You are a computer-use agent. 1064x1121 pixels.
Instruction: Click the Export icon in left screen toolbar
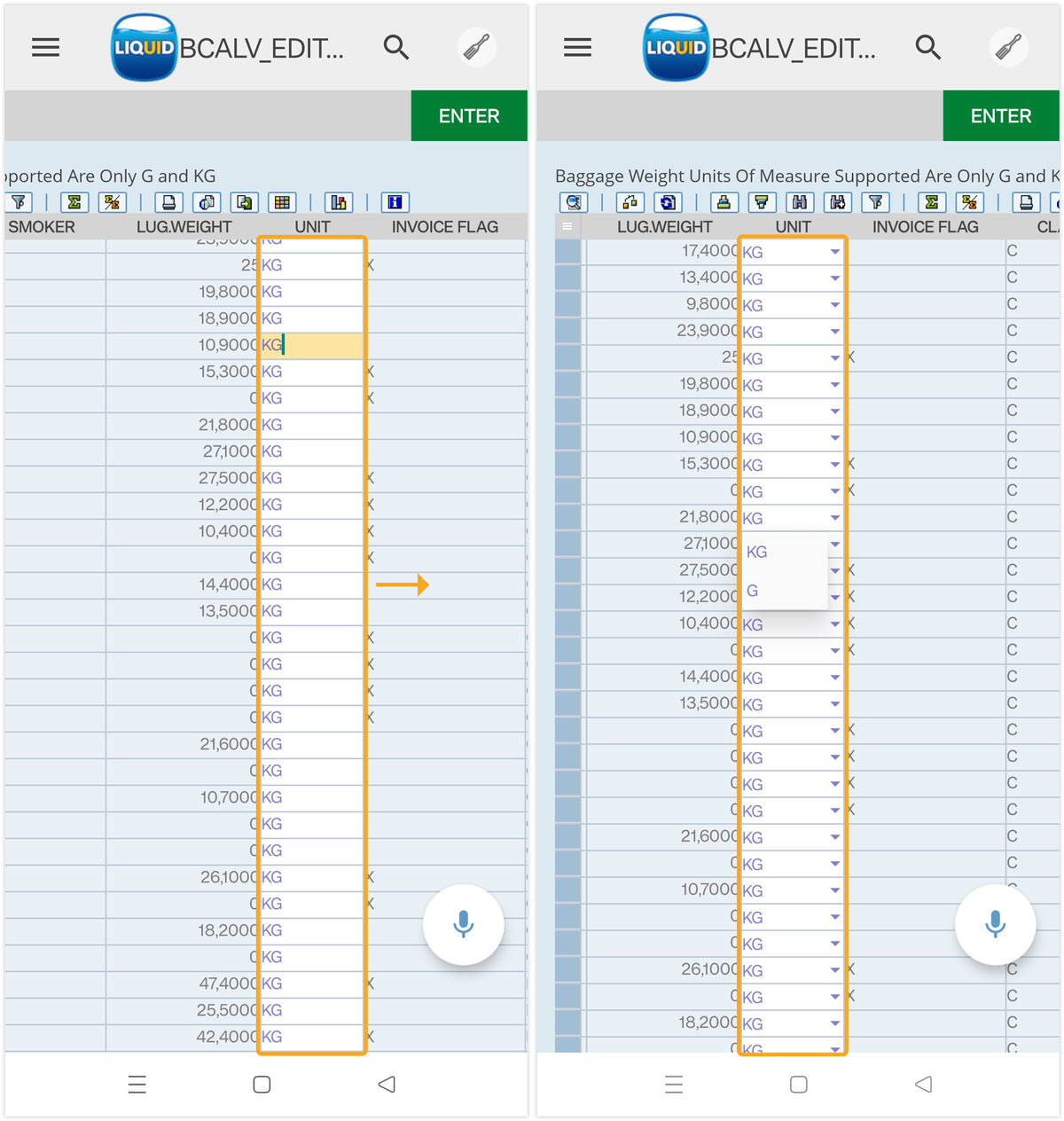click(244, 202)
